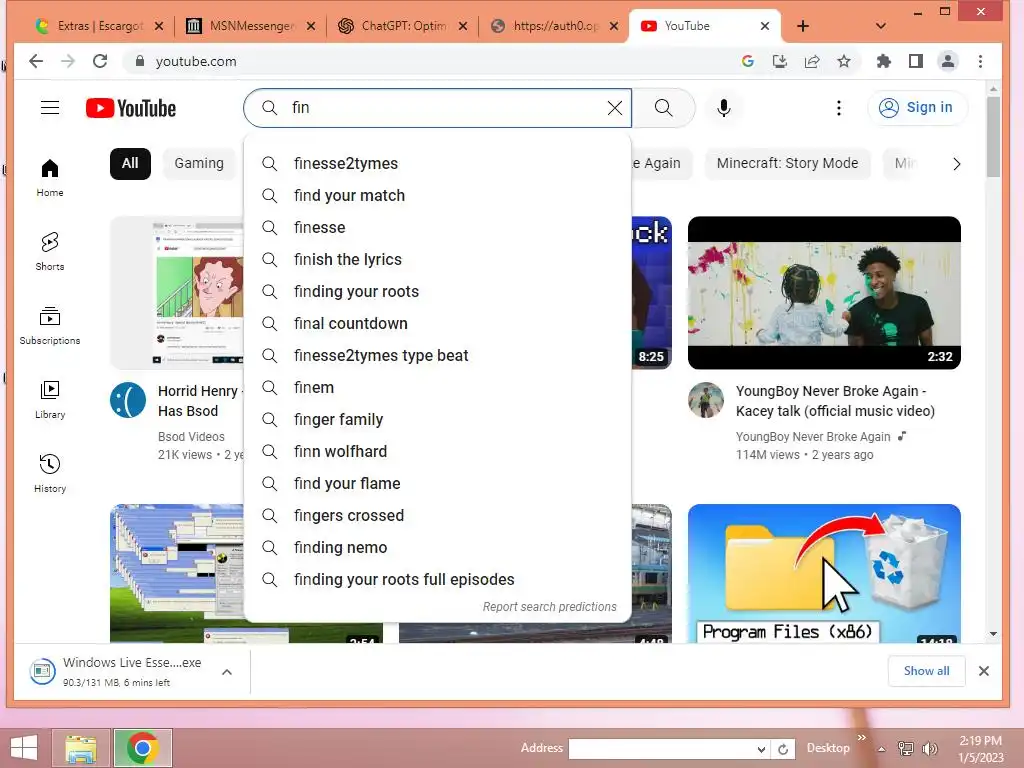Clear the search box with the X icon
The width and height of the screenshot is (1024, 768).
pyautogui.click(x=615, y=108)
